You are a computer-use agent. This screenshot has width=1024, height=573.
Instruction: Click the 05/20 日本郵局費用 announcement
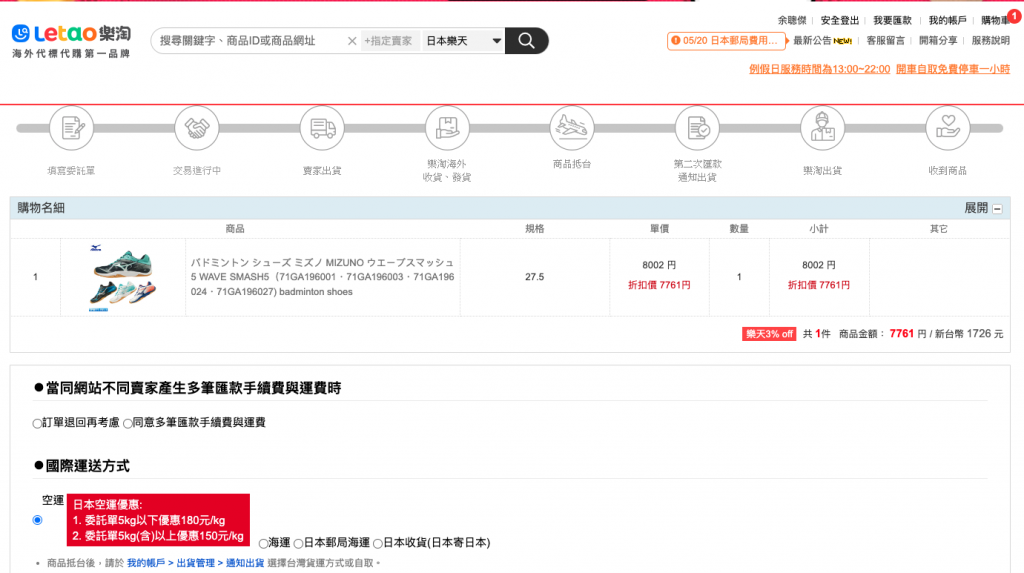pyautogui.click(x=726, y=41)
